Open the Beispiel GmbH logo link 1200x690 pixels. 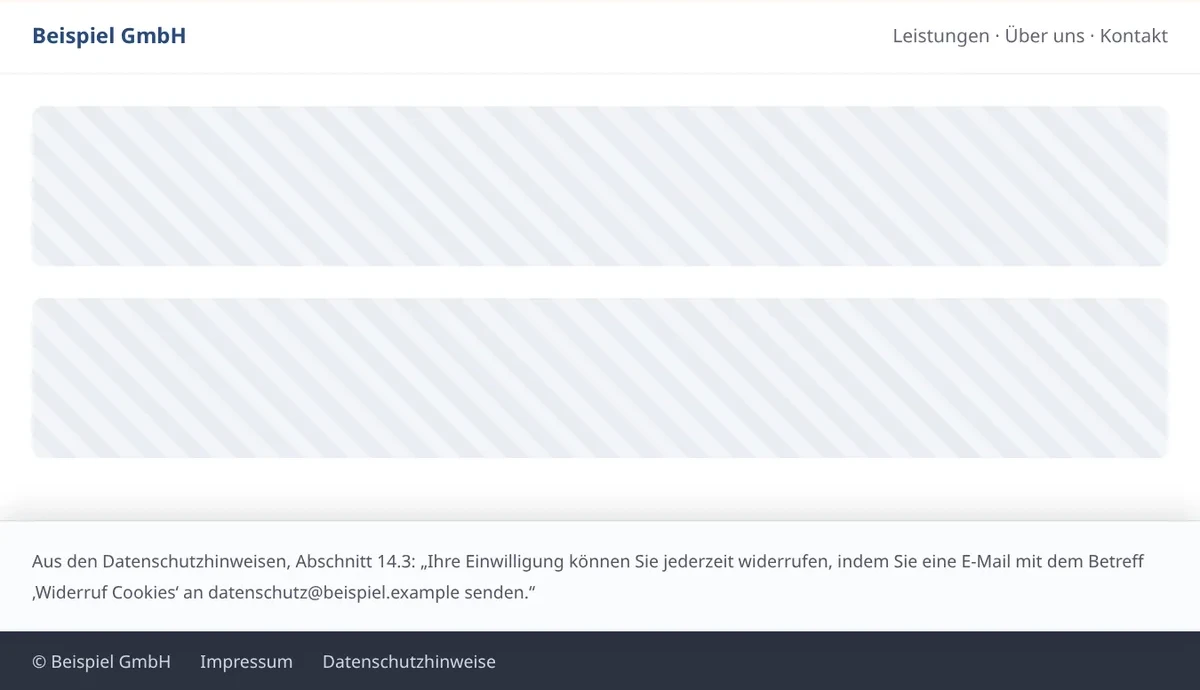click(x=109, y=36)
